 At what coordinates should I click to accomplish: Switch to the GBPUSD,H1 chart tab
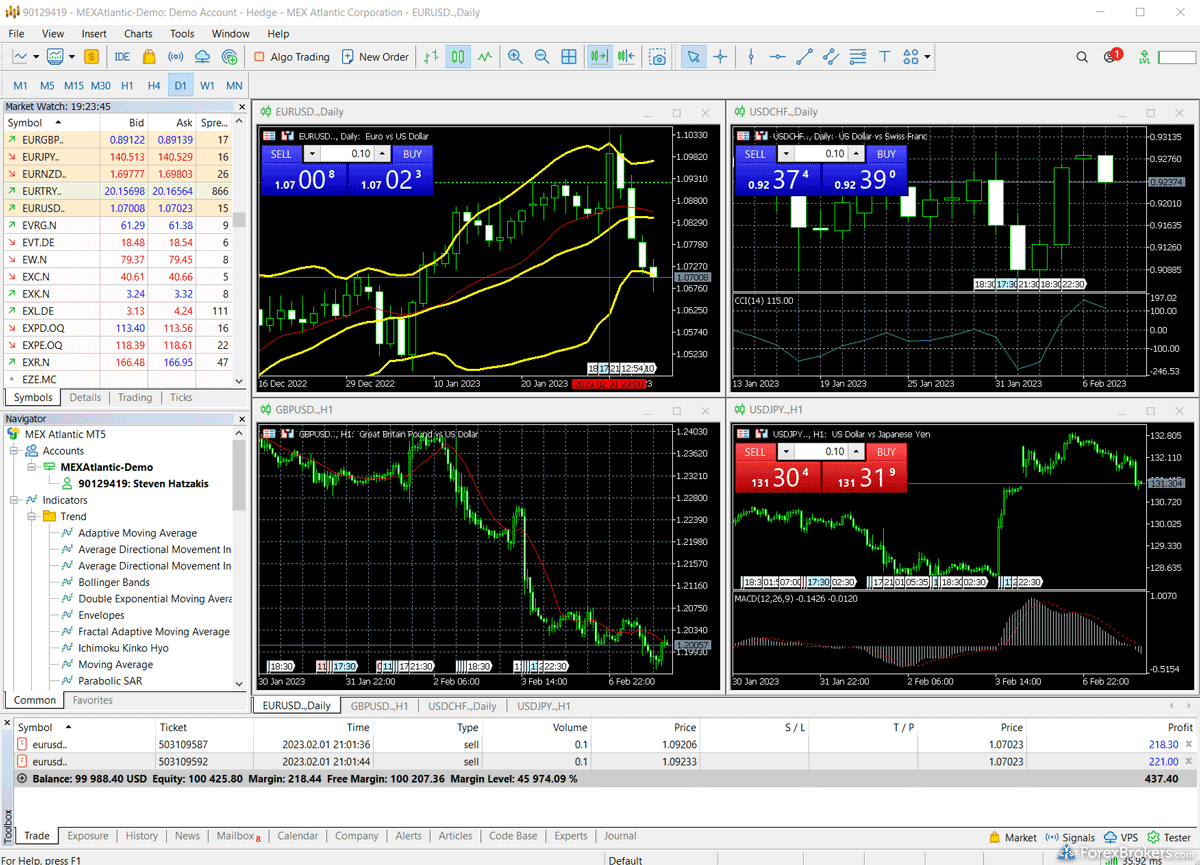click(379, 706)
